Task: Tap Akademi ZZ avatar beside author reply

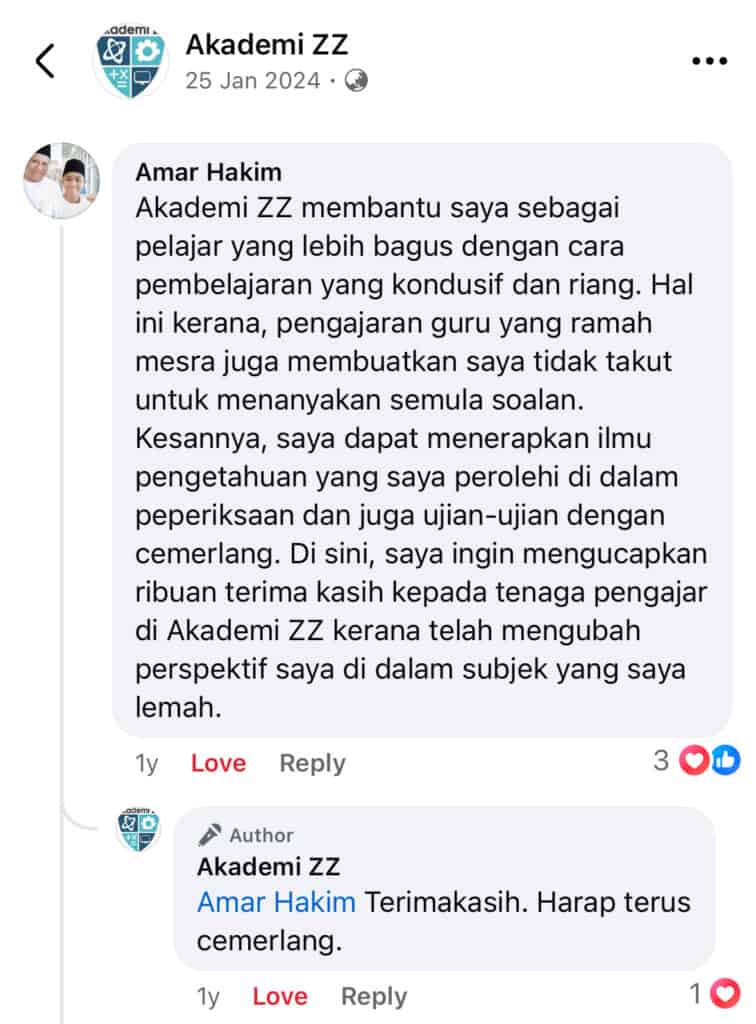Action: coord(138,829)
